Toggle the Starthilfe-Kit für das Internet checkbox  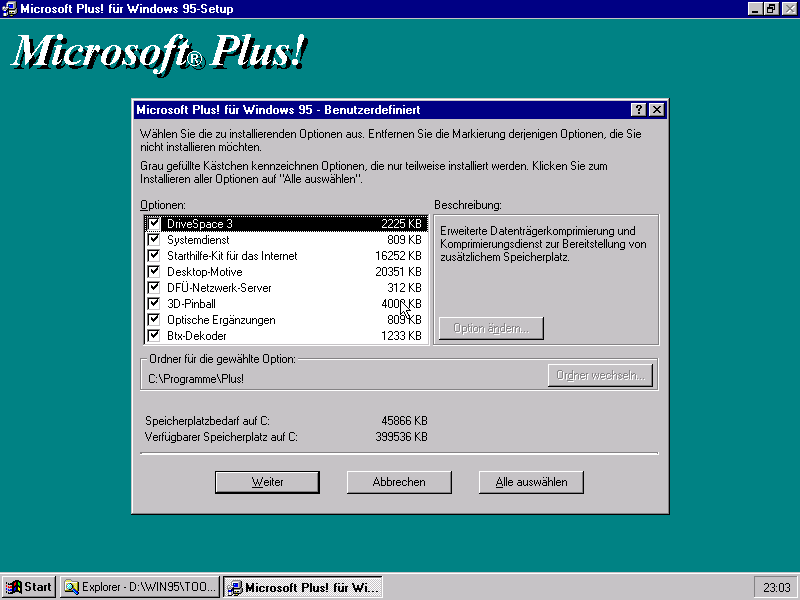tap(154, 256)
